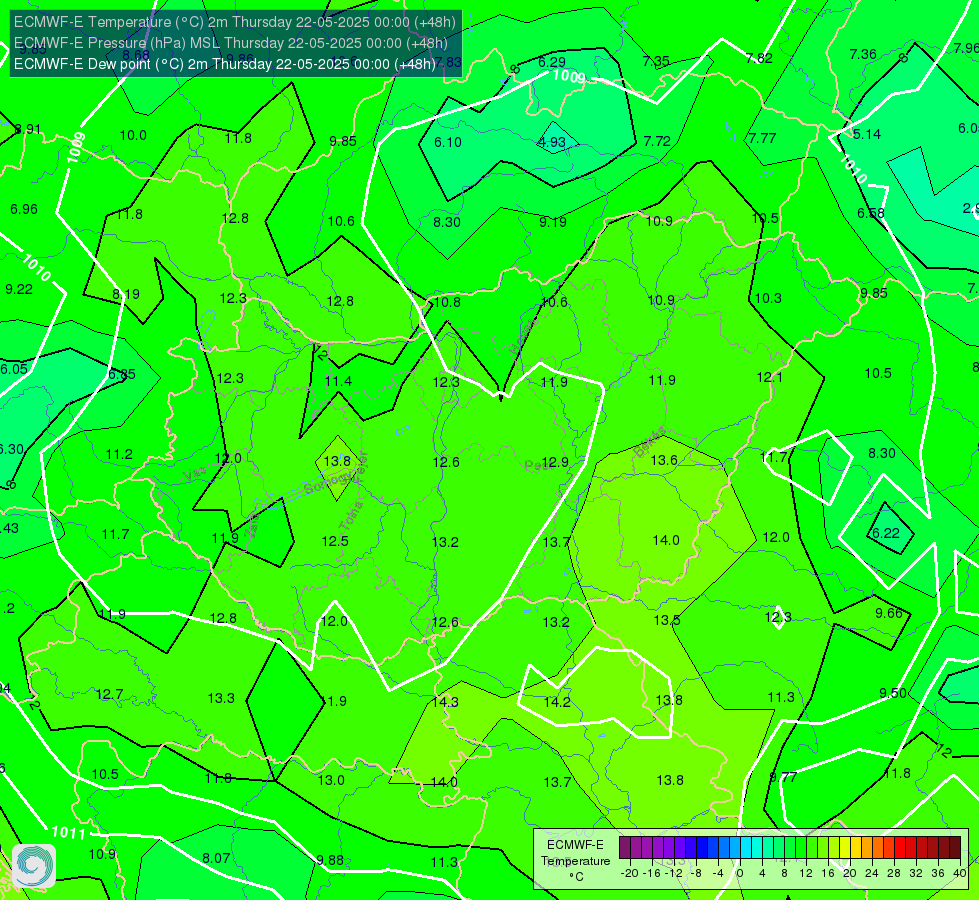Click the 11.4 temperature value

click(x=338, y=381)
